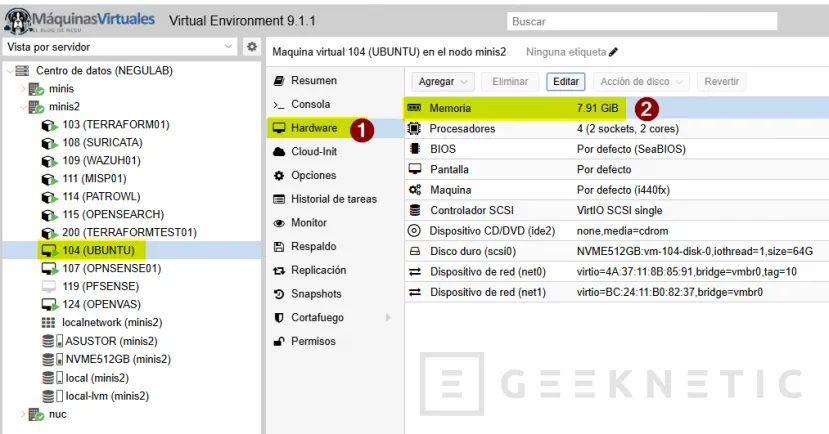Click the Buscar search field
Screen dimensions: 829x434
(x=642, y=21)
